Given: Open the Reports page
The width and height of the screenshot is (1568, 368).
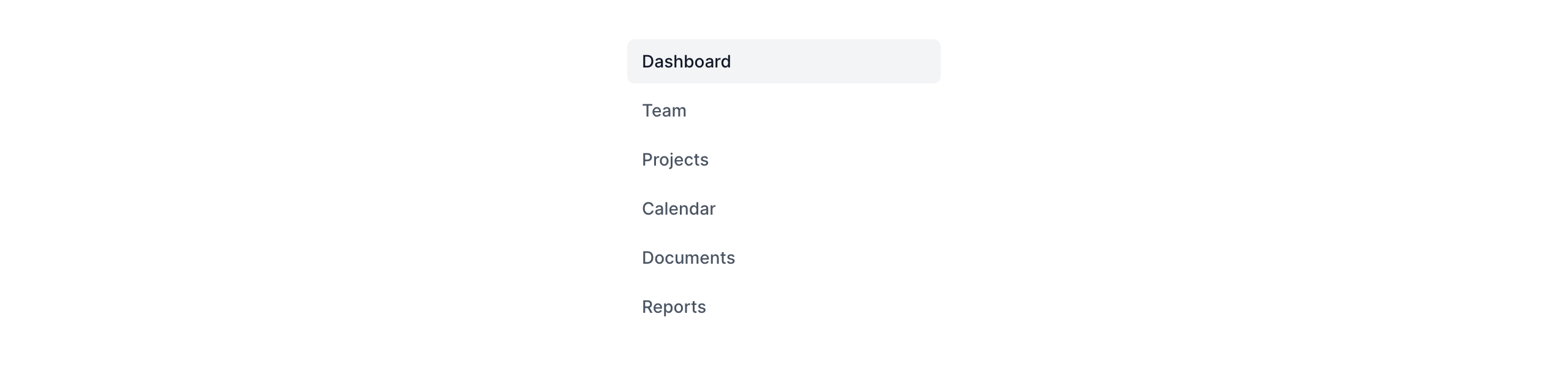Looking at the screenshot, I should click(674, 307).
